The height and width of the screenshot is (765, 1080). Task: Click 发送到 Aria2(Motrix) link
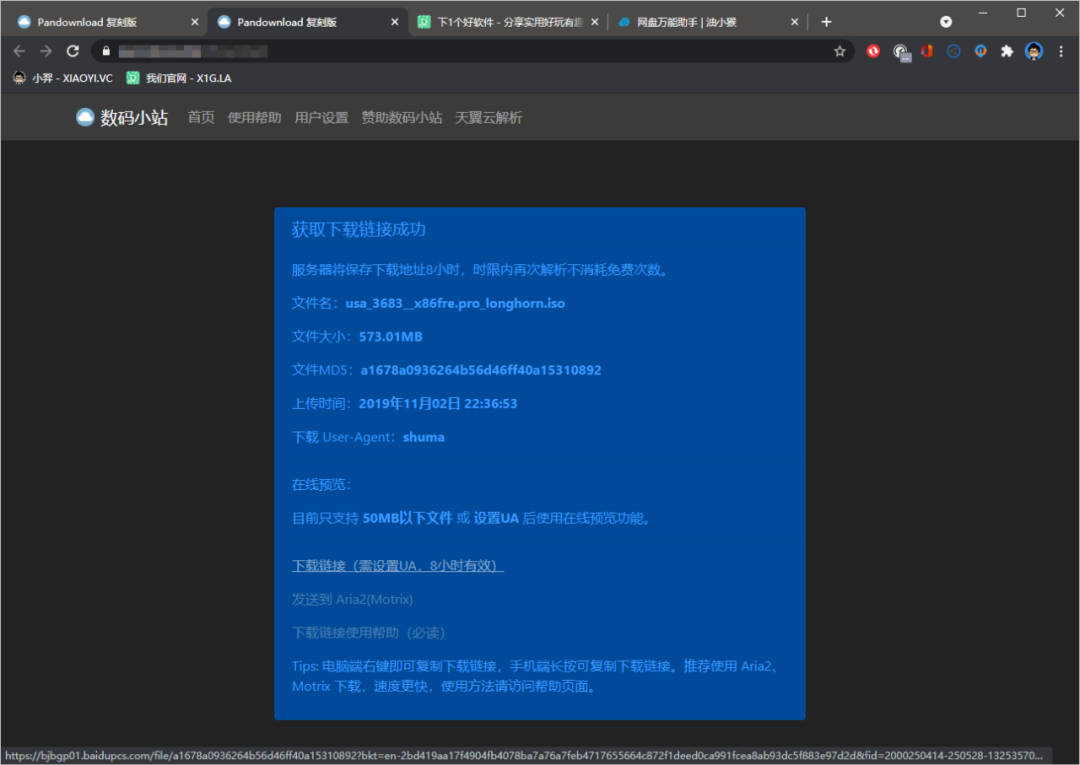click(352, 599)
